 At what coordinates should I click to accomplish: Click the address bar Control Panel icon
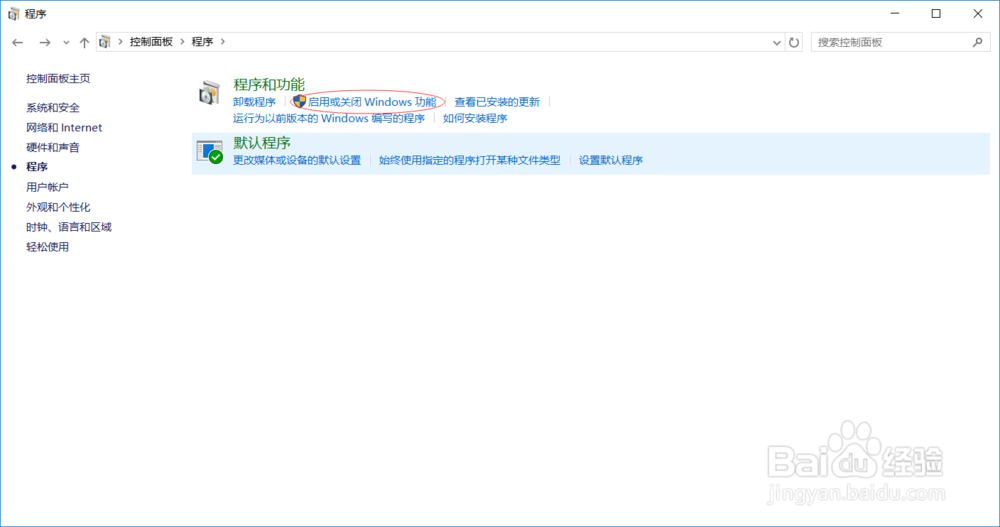[105, 42]
